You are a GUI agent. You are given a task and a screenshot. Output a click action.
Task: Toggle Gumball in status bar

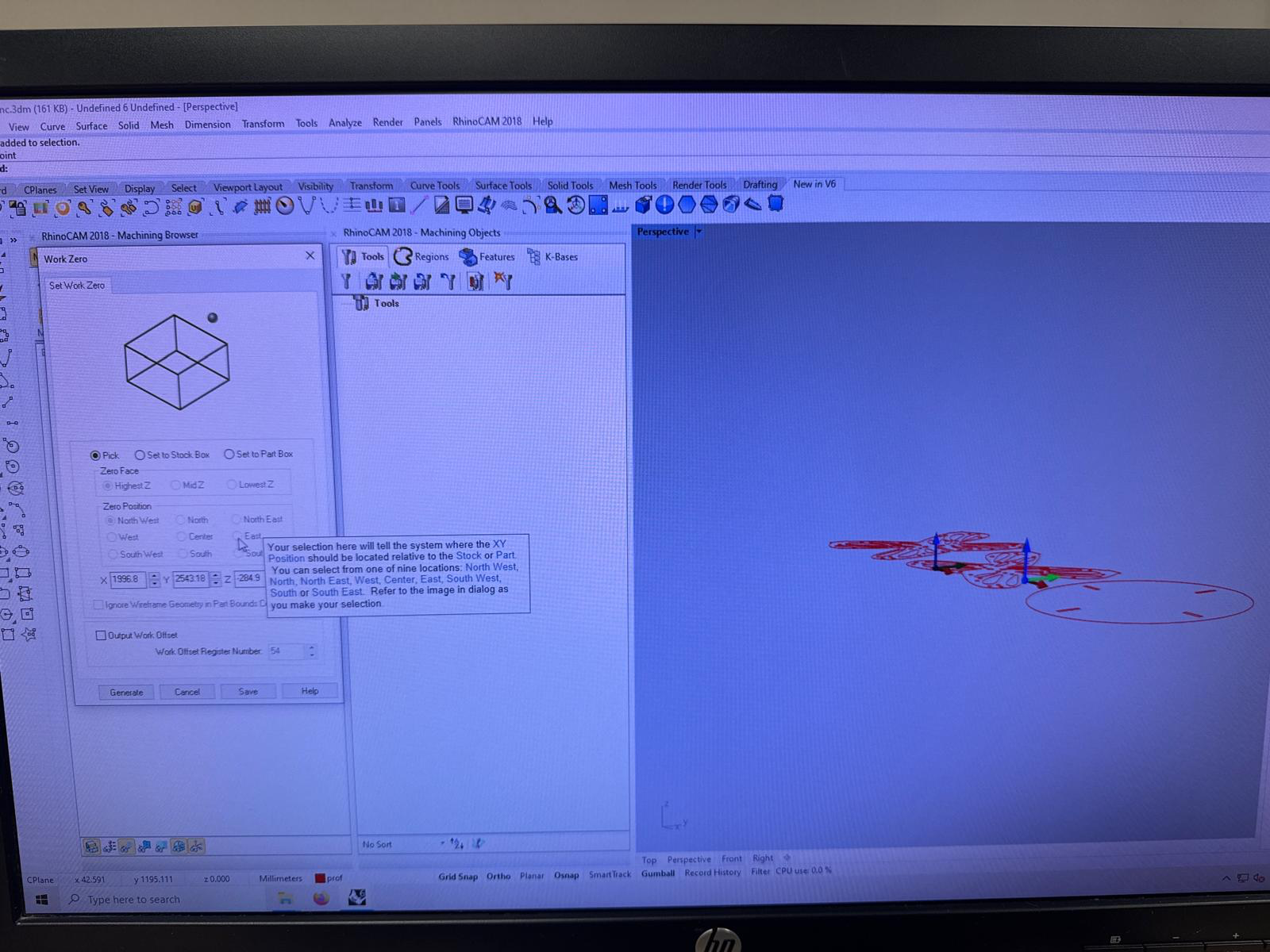tap(658, 873)
